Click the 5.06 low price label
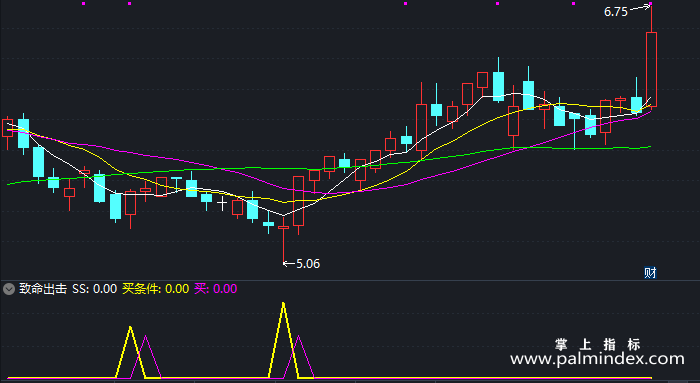This screenshot has height=383, width=700. (x=308, y=264)
